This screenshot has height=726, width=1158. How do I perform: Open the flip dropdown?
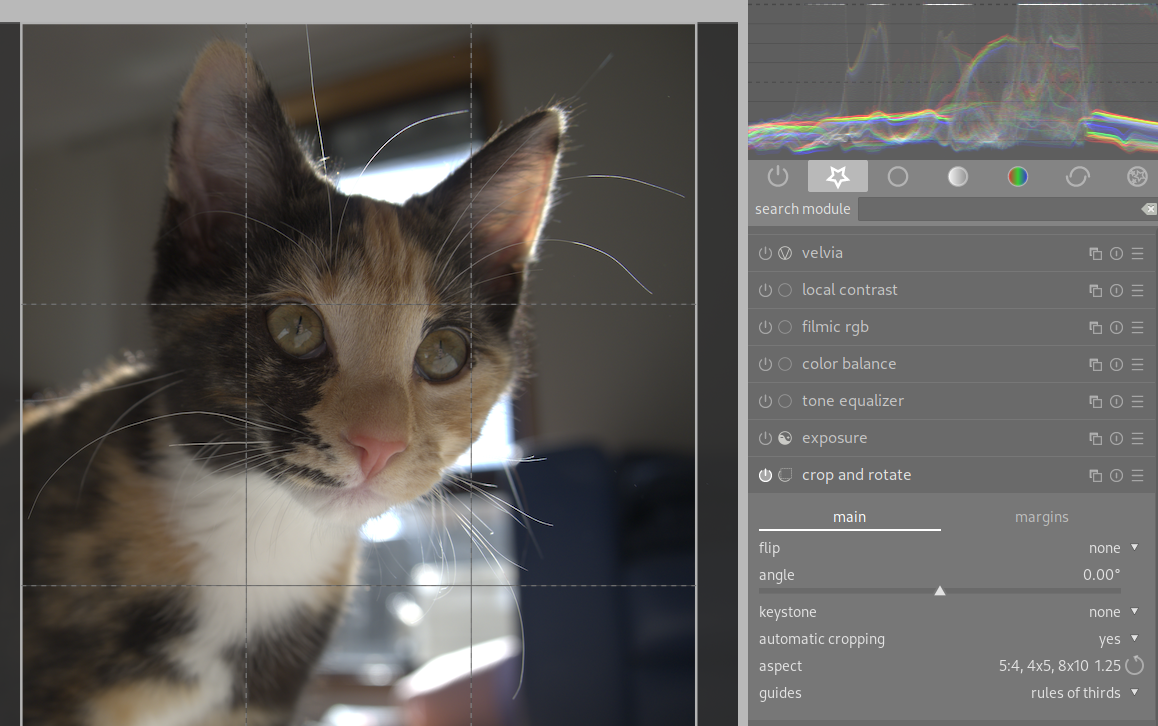pyautogui.click(x=1114, y=548)
